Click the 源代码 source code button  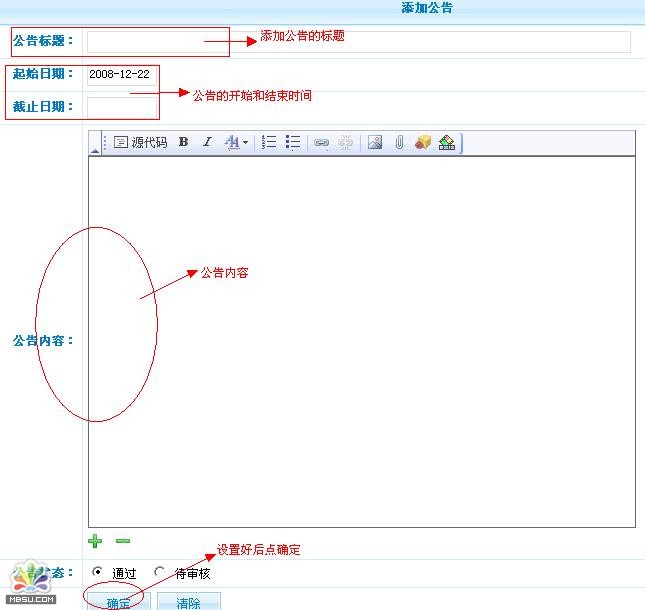pyautogui.click(x=140, y=143)
